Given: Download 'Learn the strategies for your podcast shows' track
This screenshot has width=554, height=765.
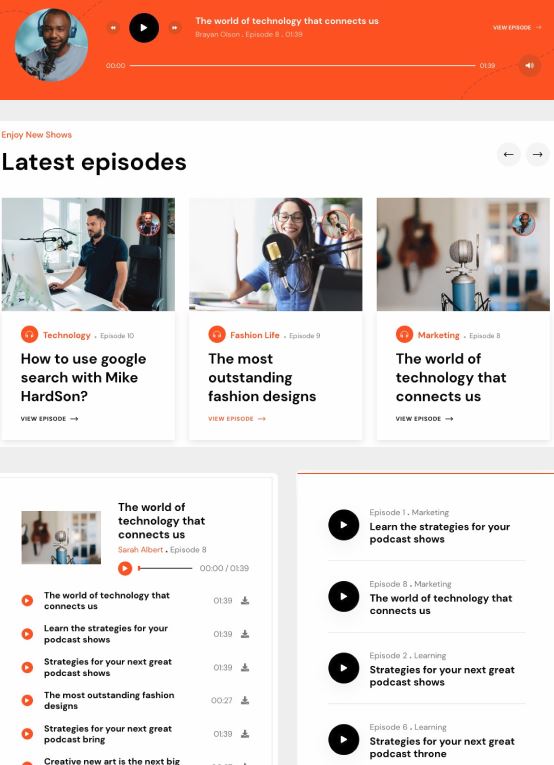Looking at the screenshot, I should point(245,634).
